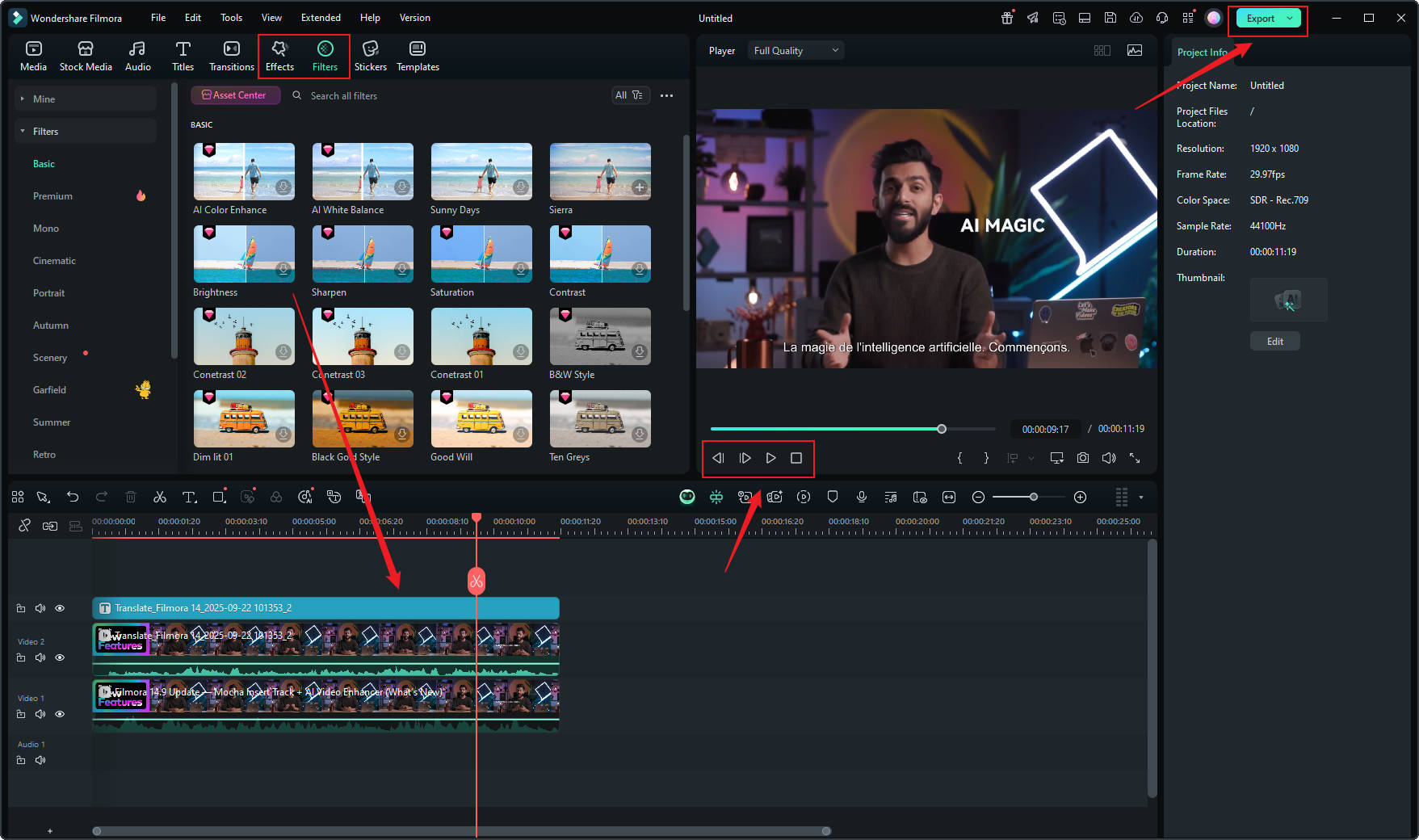This screenshot has height=840, width=1419.
Task: Click the Search all filters field
Action: 447,95
